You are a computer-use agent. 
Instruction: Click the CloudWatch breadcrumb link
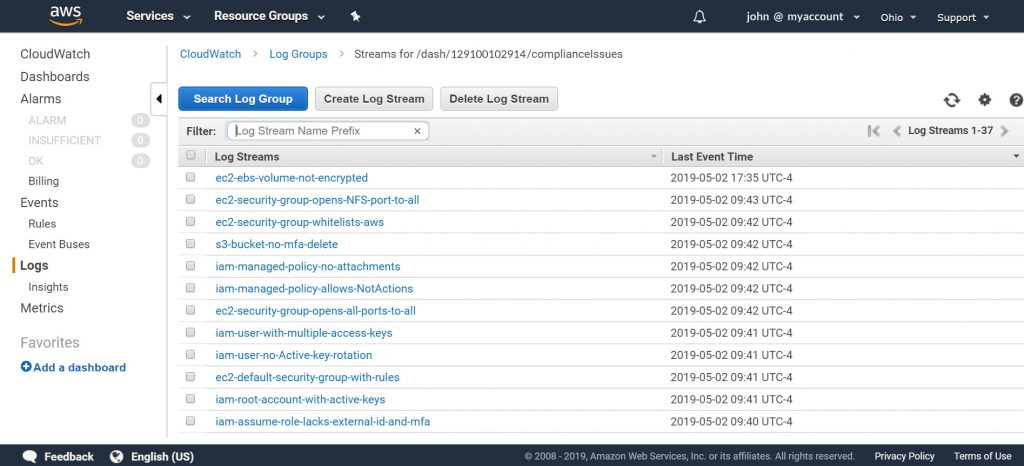(210, 54)
